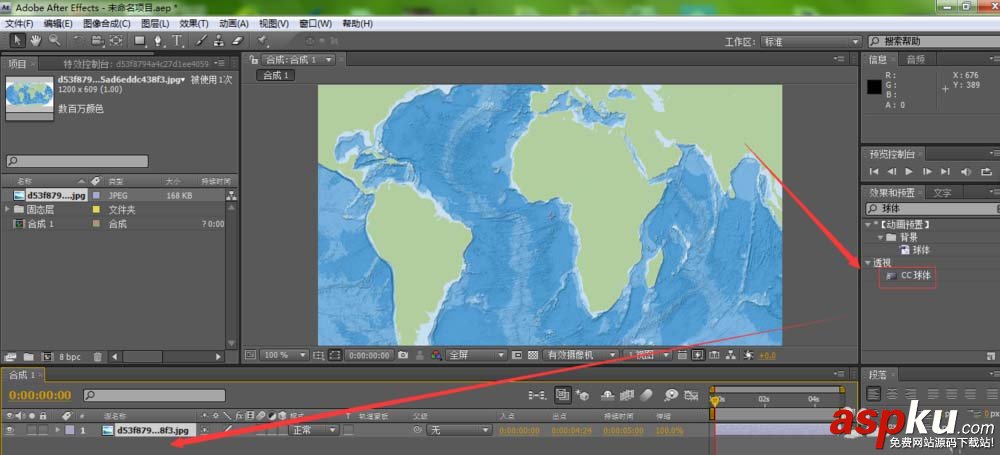Image resolution: width=1000 pixels, height=455 pixels.
Task: Toggle the mask and shape path visibility
Action: (335, 355)
